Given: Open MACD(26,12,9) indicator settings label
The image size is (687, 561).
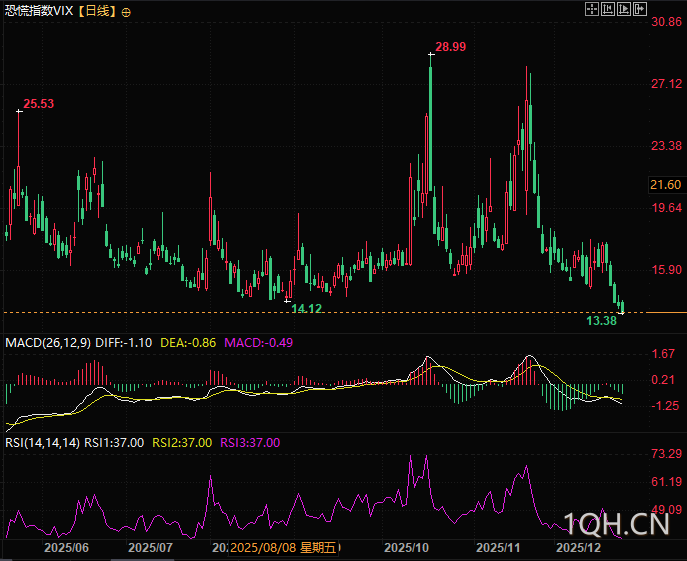Looking at the screenshot, I should [x=48, y=342].
